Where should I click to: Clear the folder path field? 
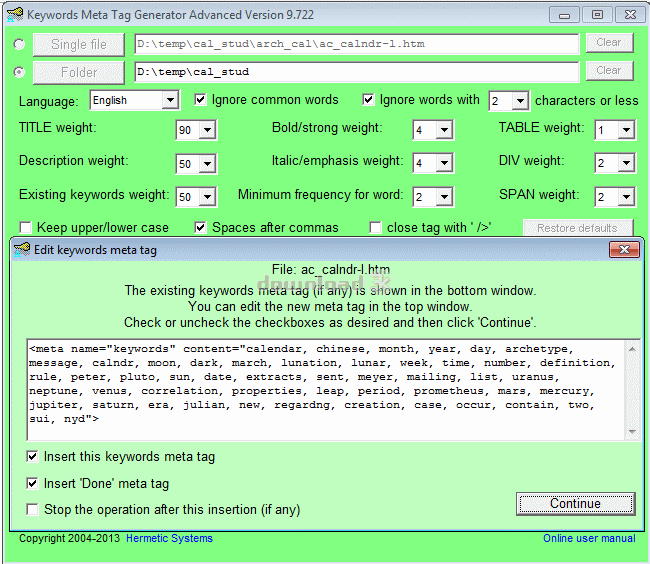pyautogui.click(x=609, y=70)
